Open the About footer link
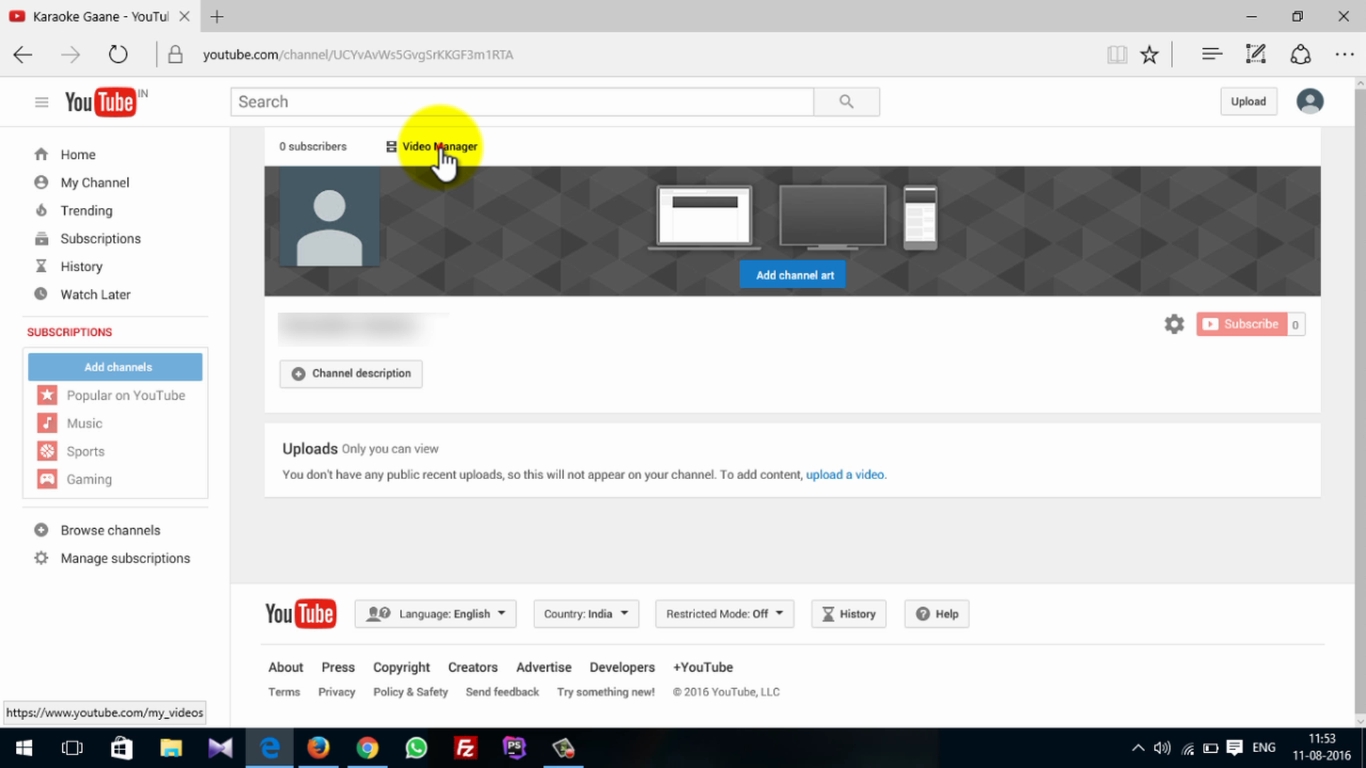The height and width of the screenshot is (768, 1366). point(285,667)
